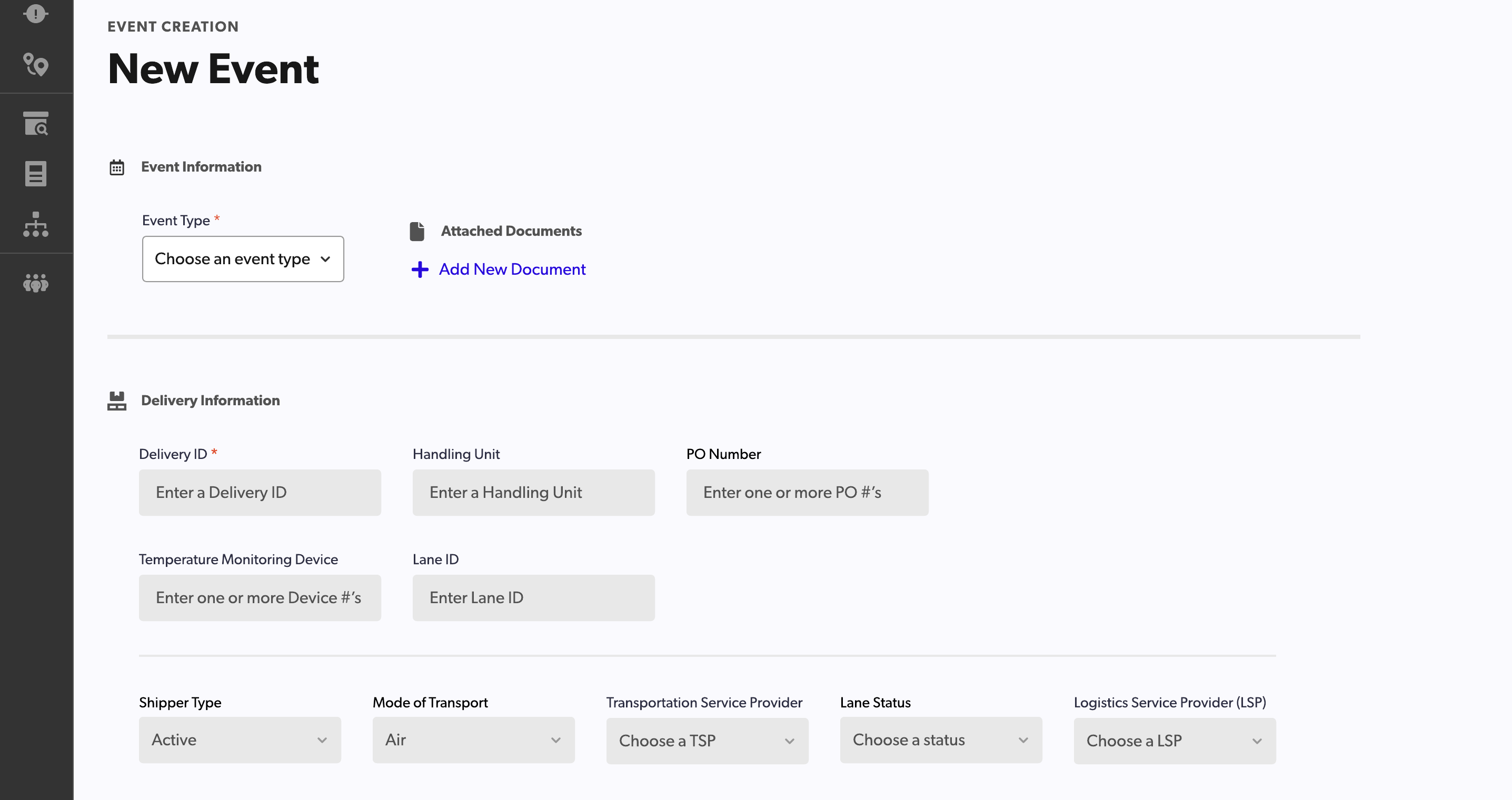1512x800 pixels.
Task: Click the Logistics Service Provider (LSP) label
Action: [1170, 703]
